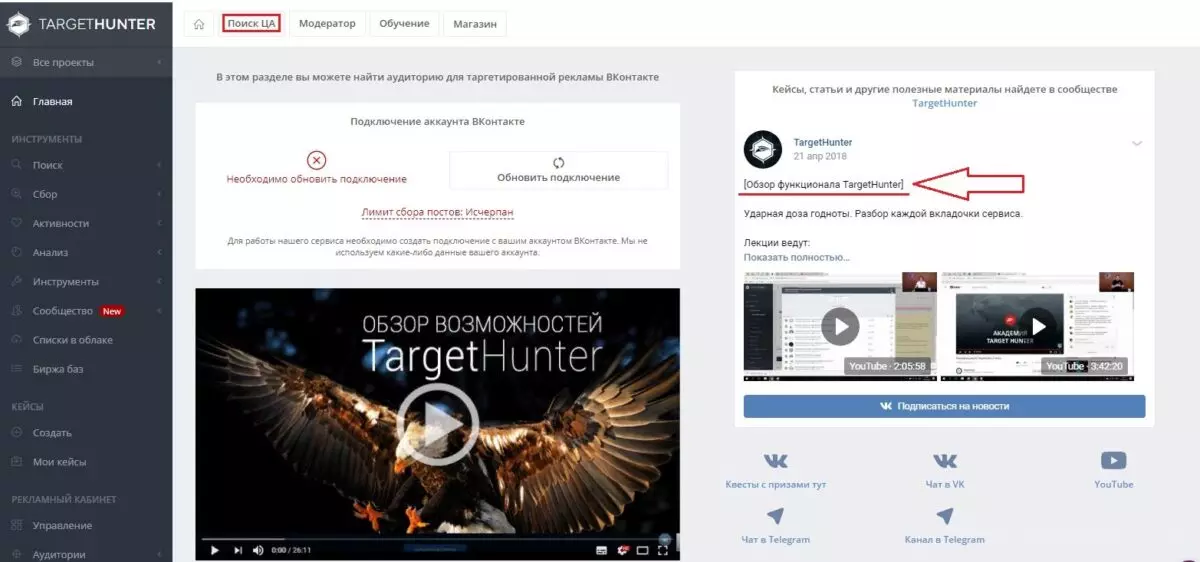
Task: Click the plus icon beside Создать
Action: tap(16, 433)
